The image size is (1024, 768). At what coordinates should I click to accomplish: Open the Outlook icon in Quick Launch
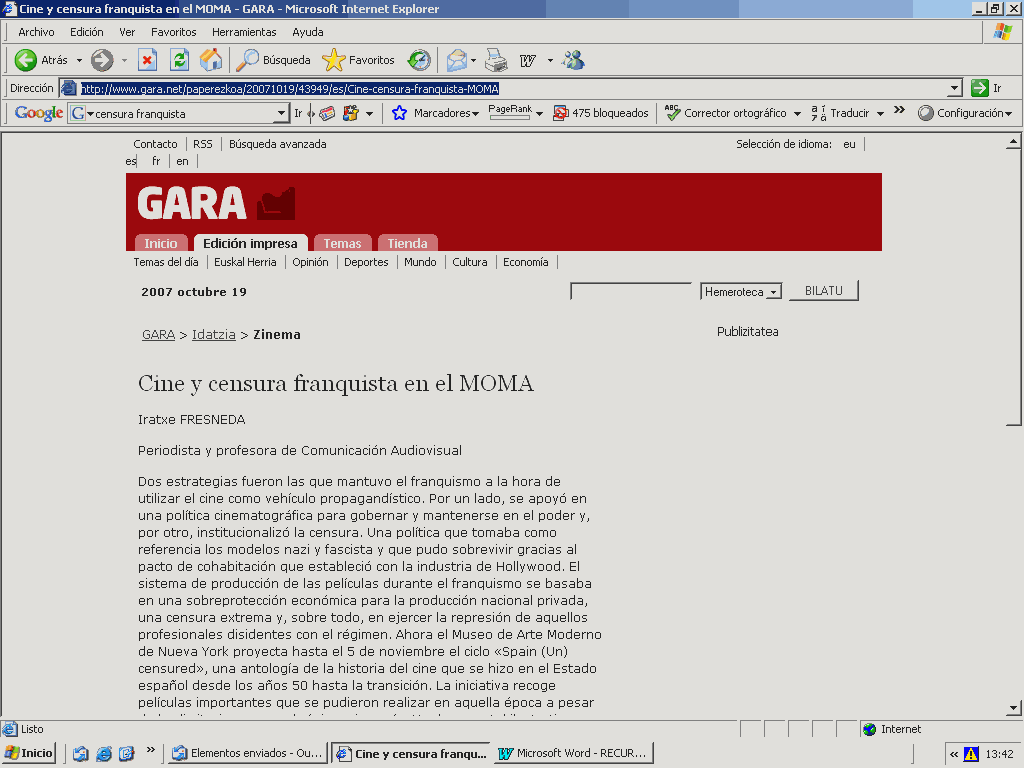pos(81,754)
